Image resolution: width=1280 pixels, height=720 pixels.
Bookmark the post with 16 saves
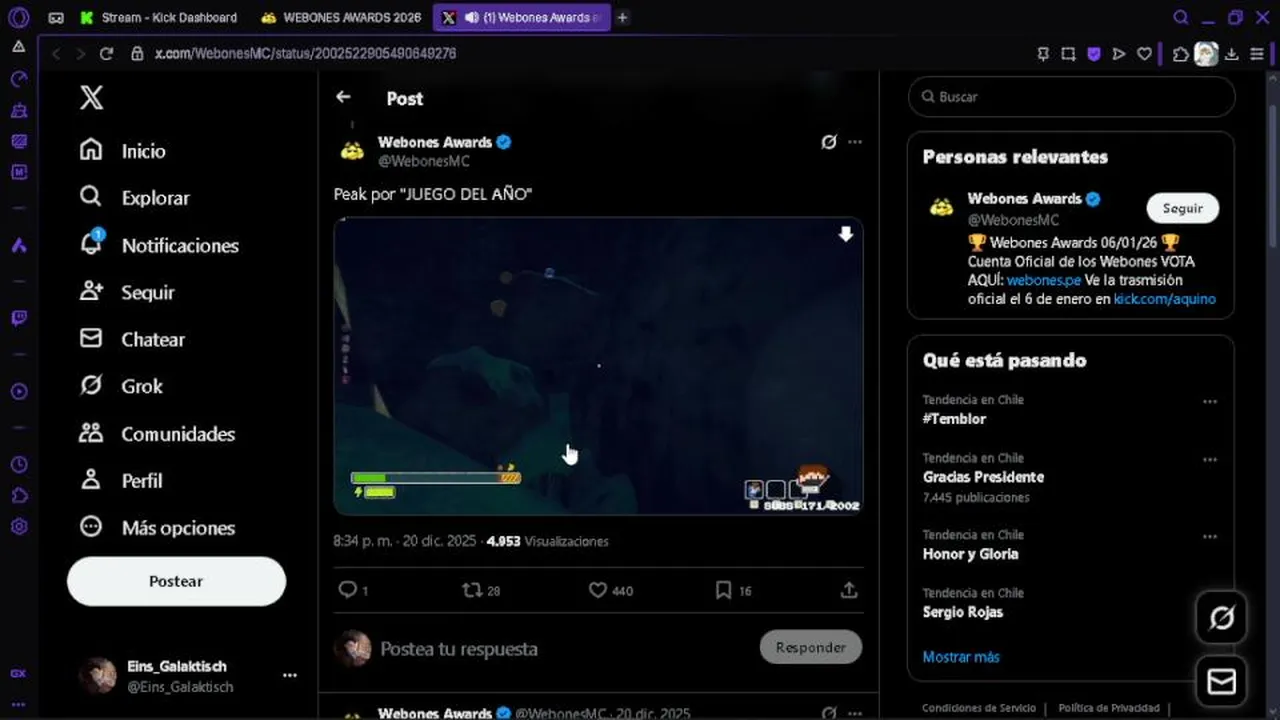pos(733,590)
